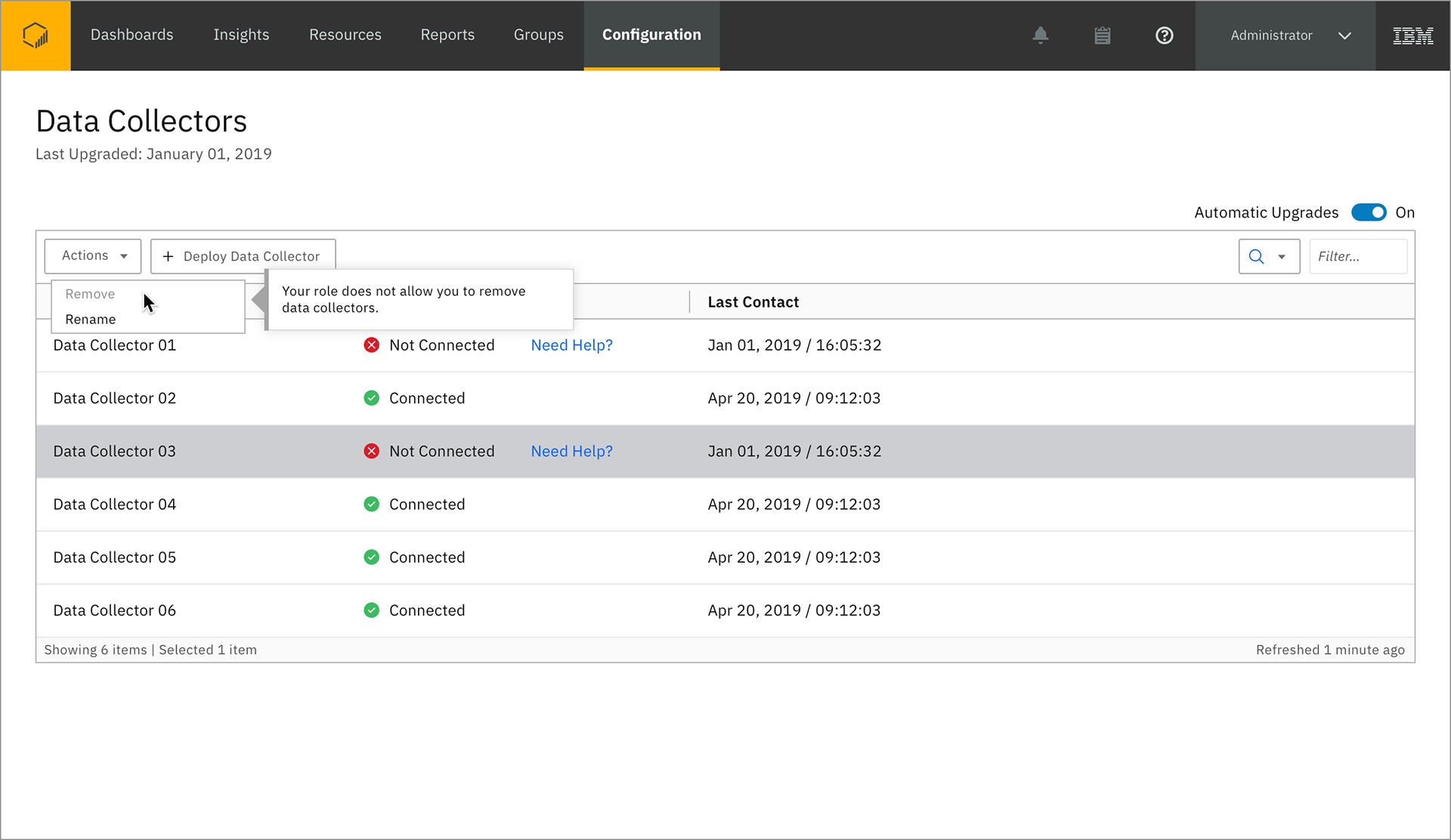Open the Actions dropdown

pos(93,256)
